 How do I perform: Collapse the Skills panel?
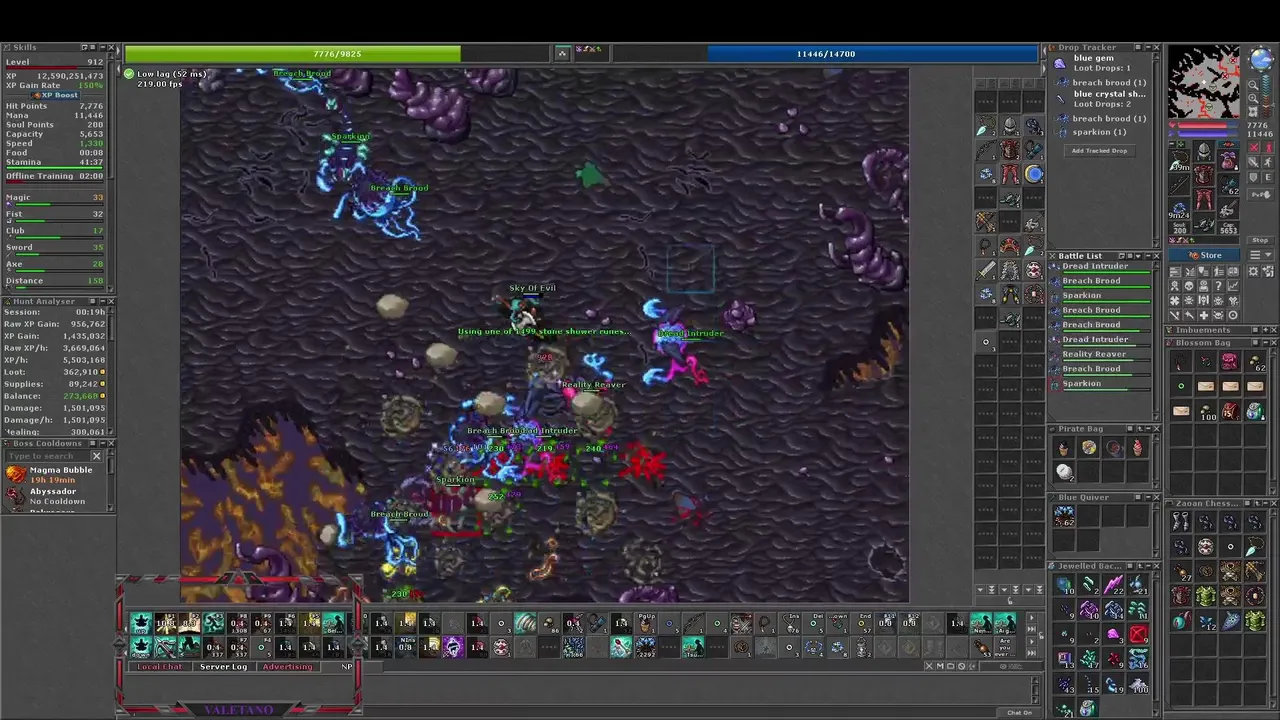point(102,47)
